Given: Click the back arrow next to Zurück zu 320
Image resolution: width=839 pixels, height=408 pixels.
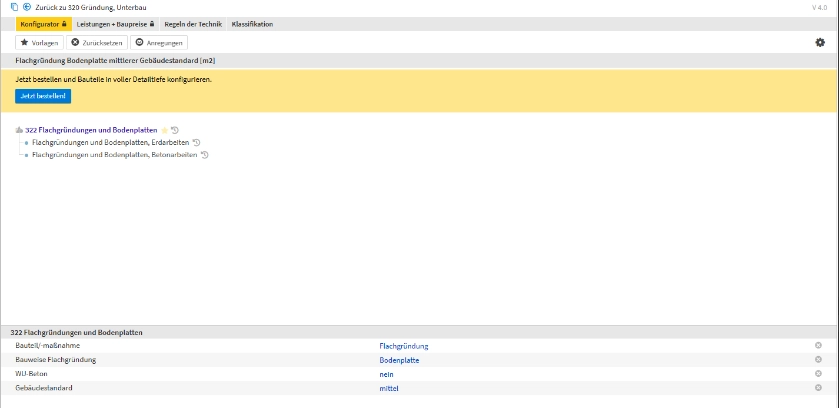Looking at the screenshot, I should [x=26, y=7].
